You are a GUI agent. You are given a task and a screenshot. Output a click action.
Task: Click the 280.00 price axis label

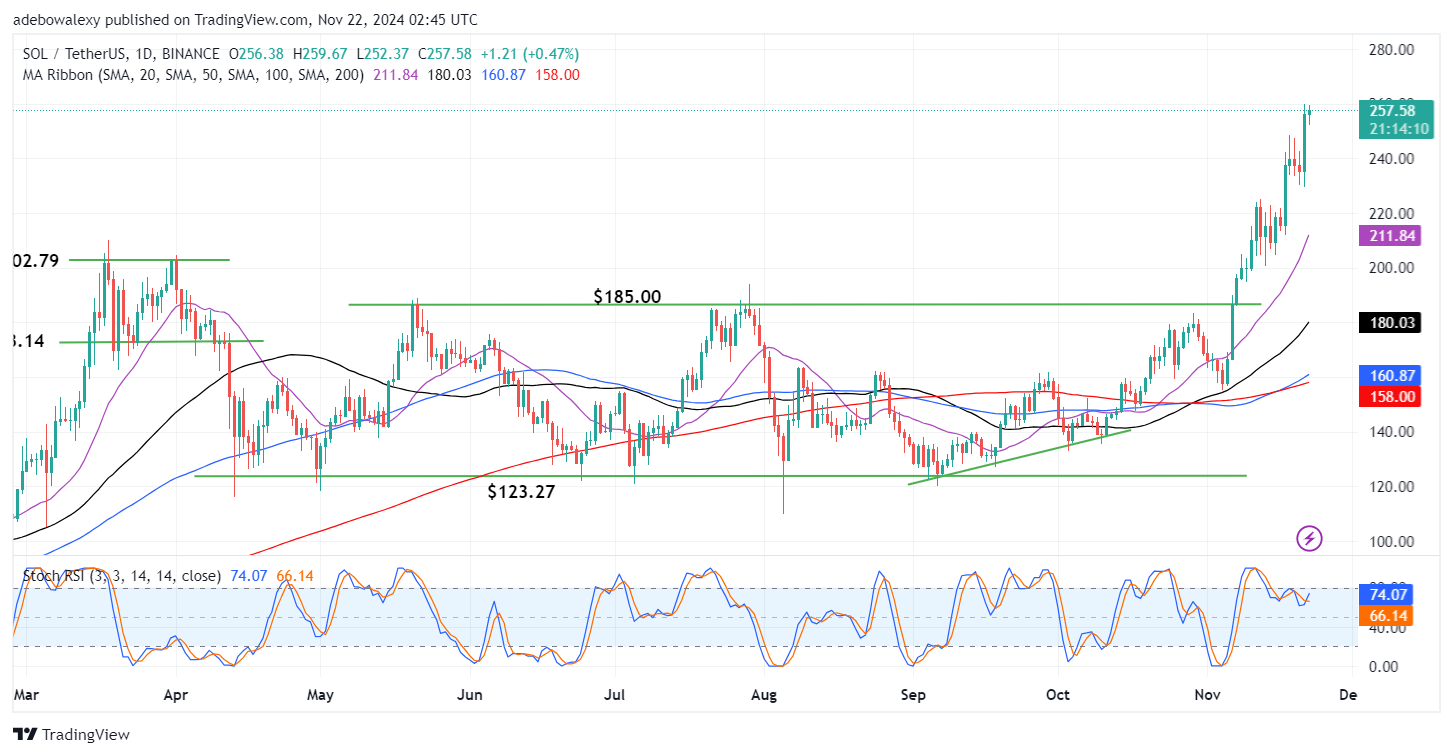[x=1391, y=49]
